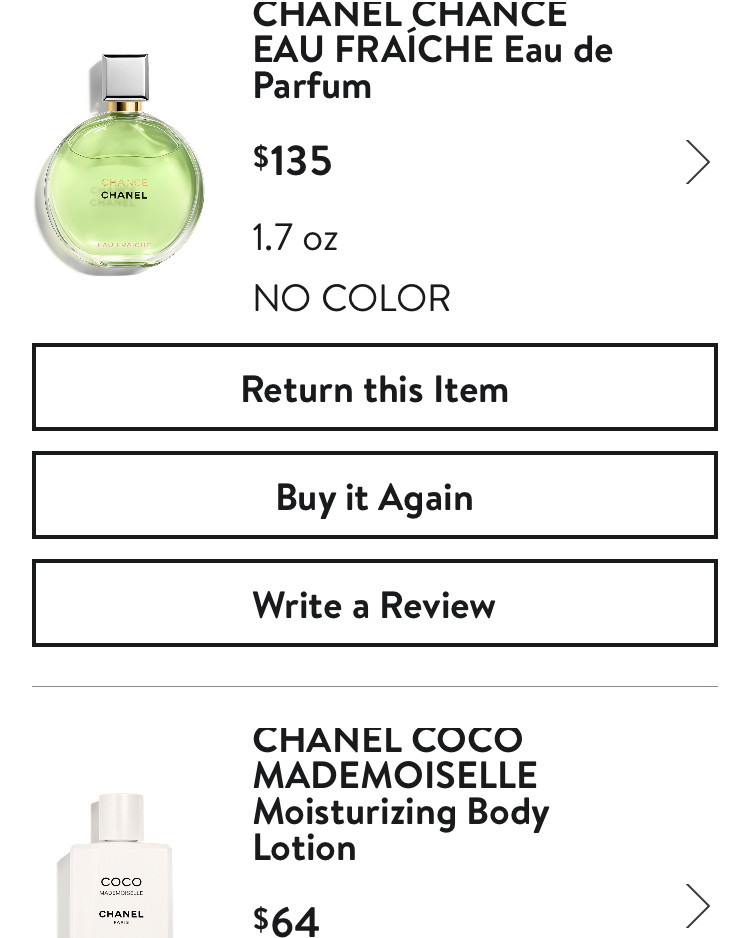Click Write a Review button

pos(375,603)
